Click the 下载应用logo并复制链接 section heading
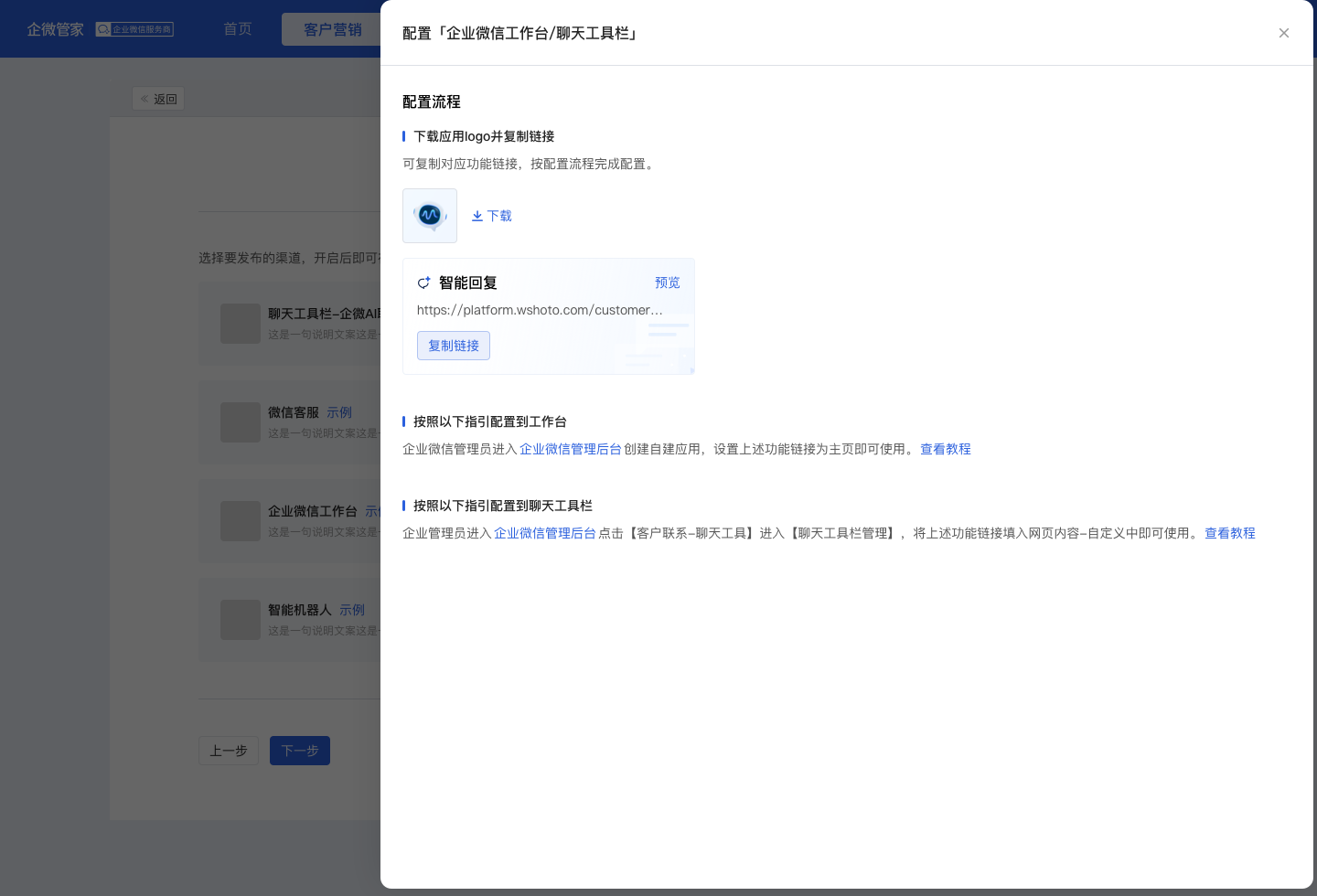The image size is (1317, 896). (x=484, y=136)
